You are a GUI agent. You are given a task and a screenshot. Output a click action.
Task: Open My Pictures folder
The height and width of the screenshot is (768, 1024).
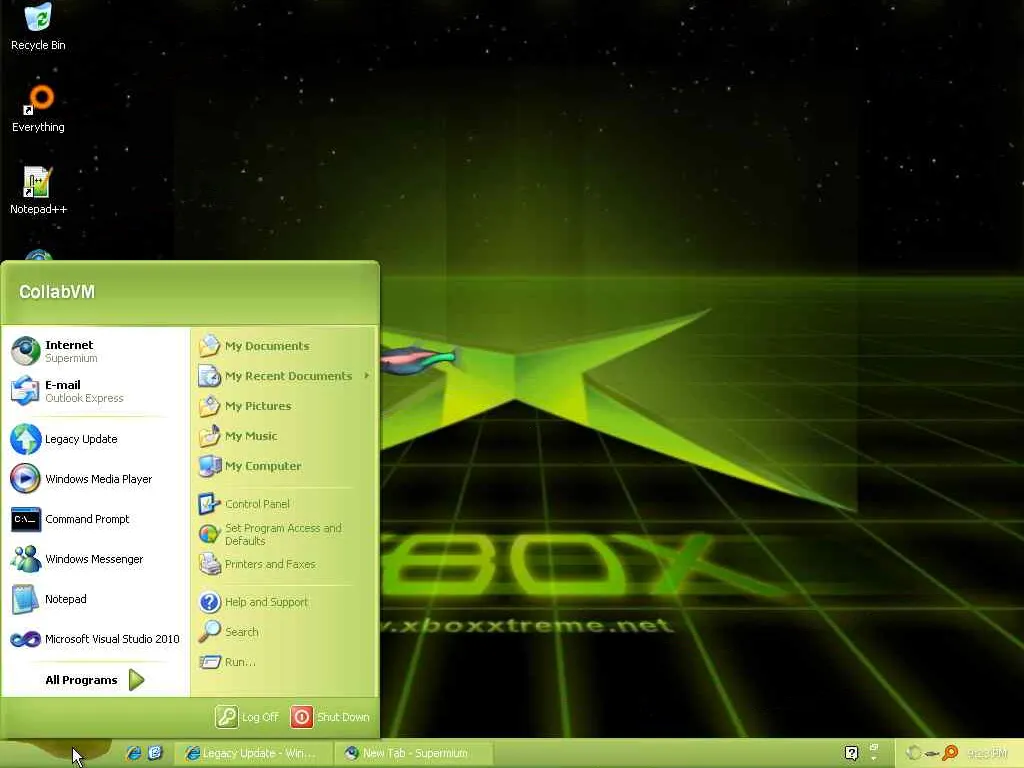[285, 406]
